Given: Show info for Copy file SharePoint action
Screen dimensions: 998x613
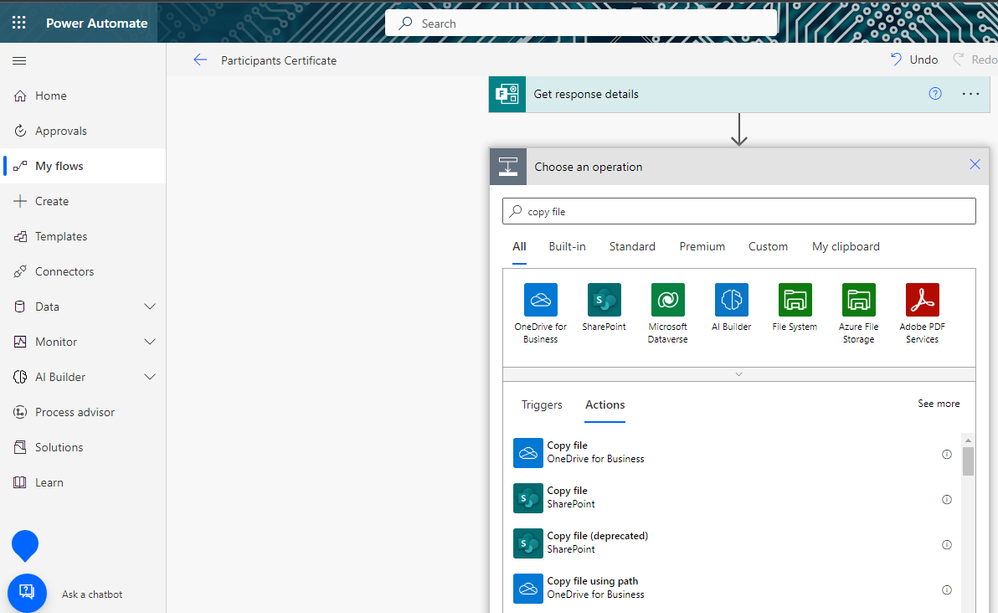Looking at the screenshot, I should [x=946, y=499].
